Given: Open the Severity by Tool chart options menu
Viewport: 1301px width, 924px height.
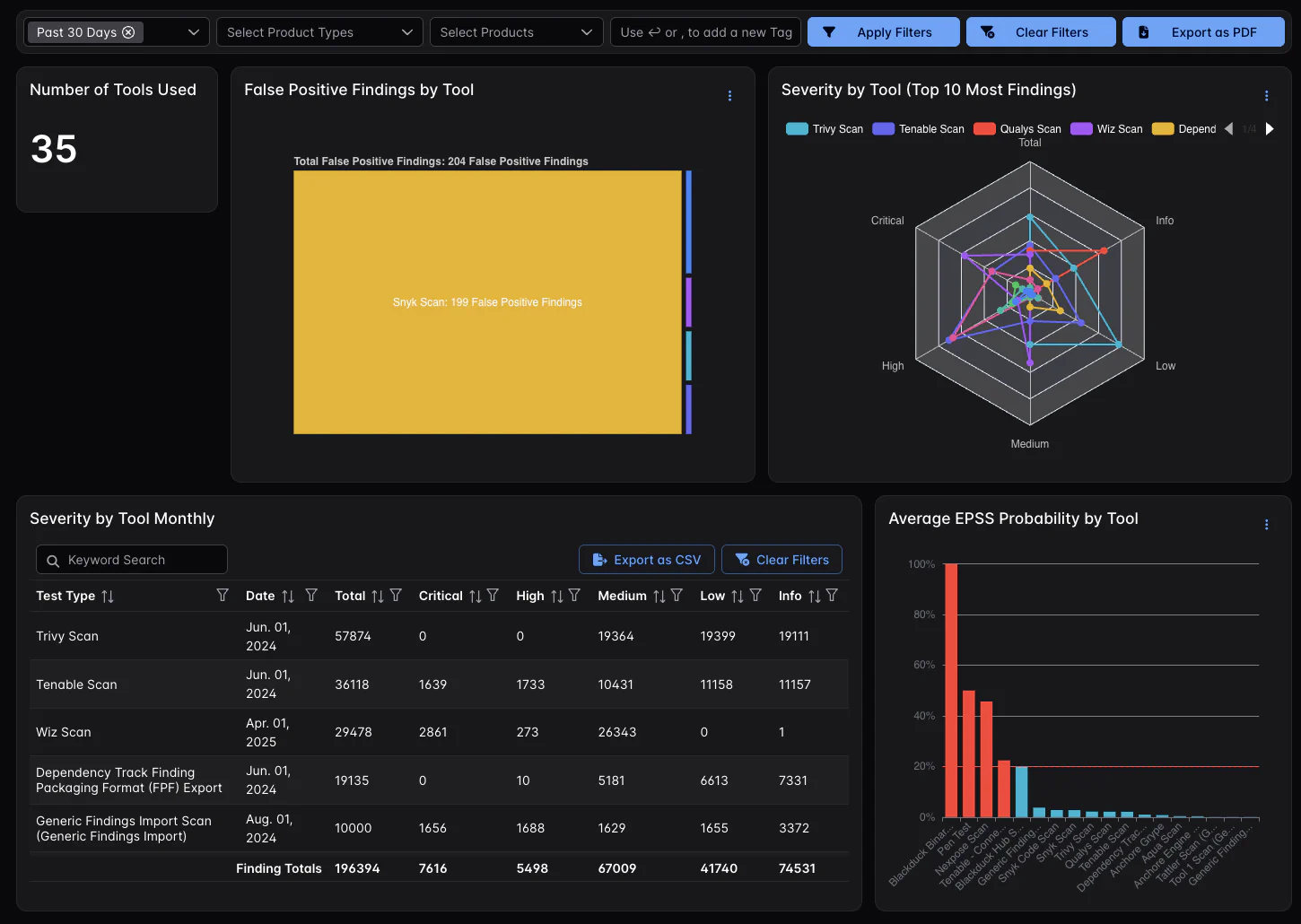Looking at the screenshot, I should (1266, 96).
